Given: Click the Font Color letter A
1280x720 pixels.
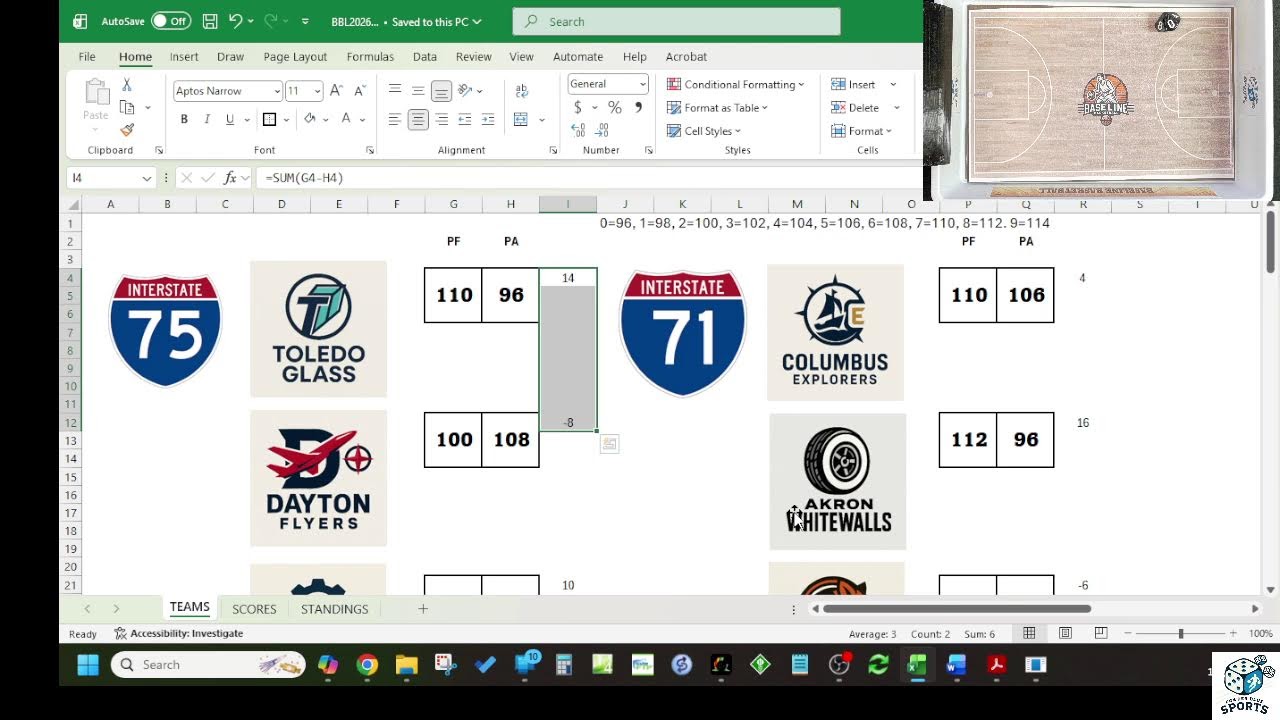Looking at the screenshot, I should [346, 119].
